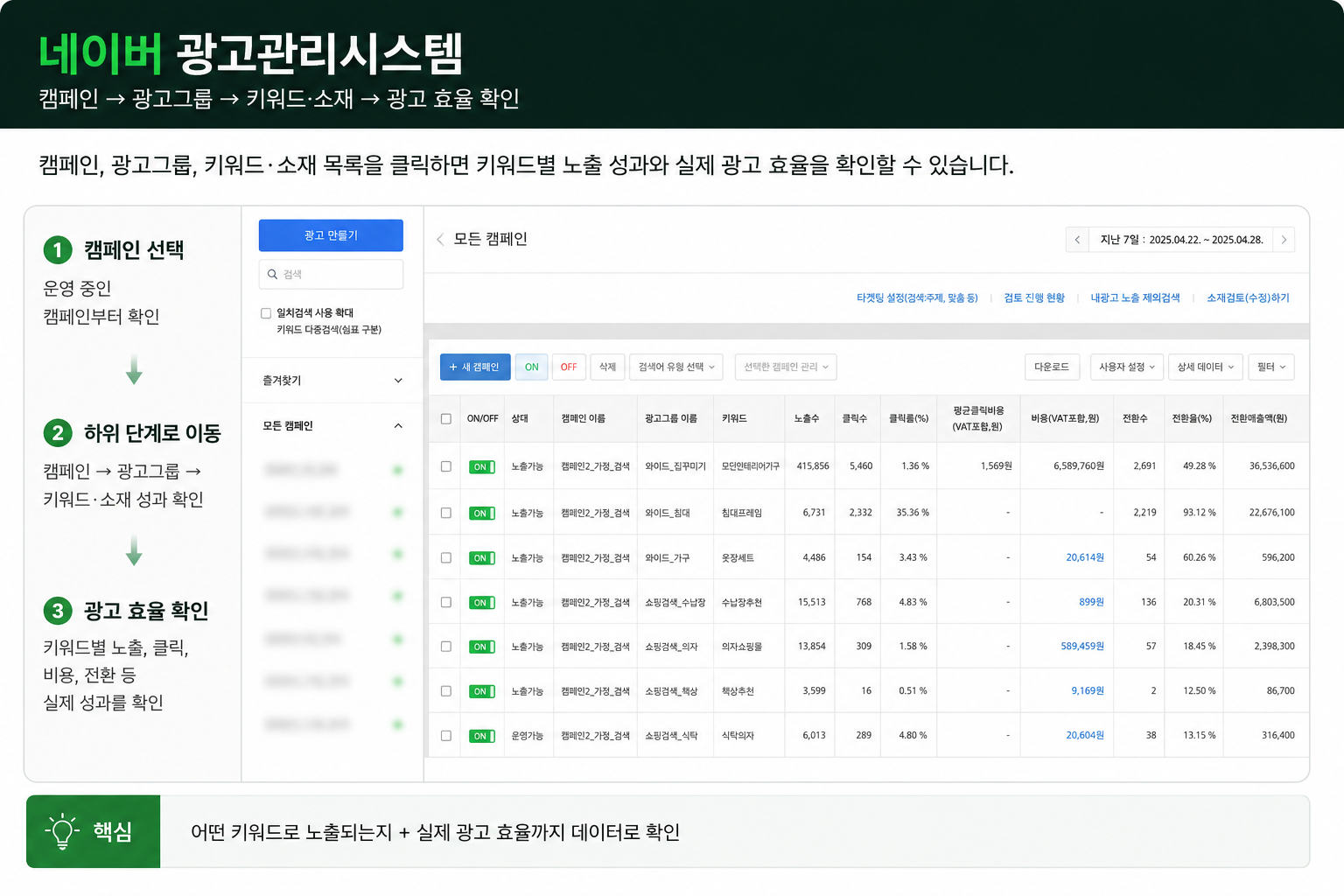This screenshot has height=896, width=1344.
Task: Enable 일치검색 사용 확대 checkbox
Action: (266, 313)
